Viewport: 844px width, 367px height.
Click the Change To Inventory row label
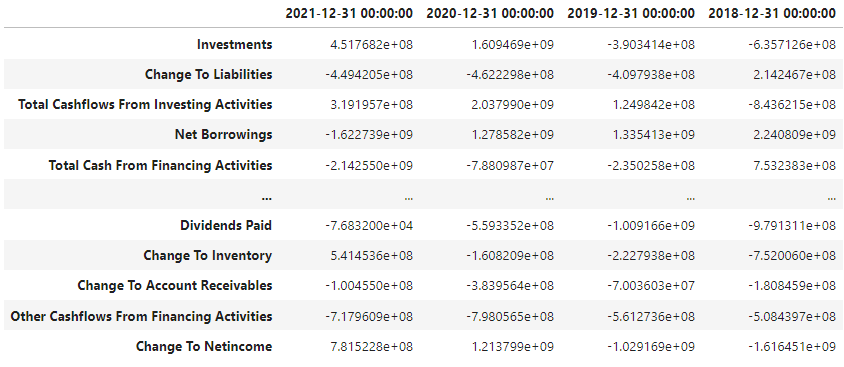(x=208, y=255)
